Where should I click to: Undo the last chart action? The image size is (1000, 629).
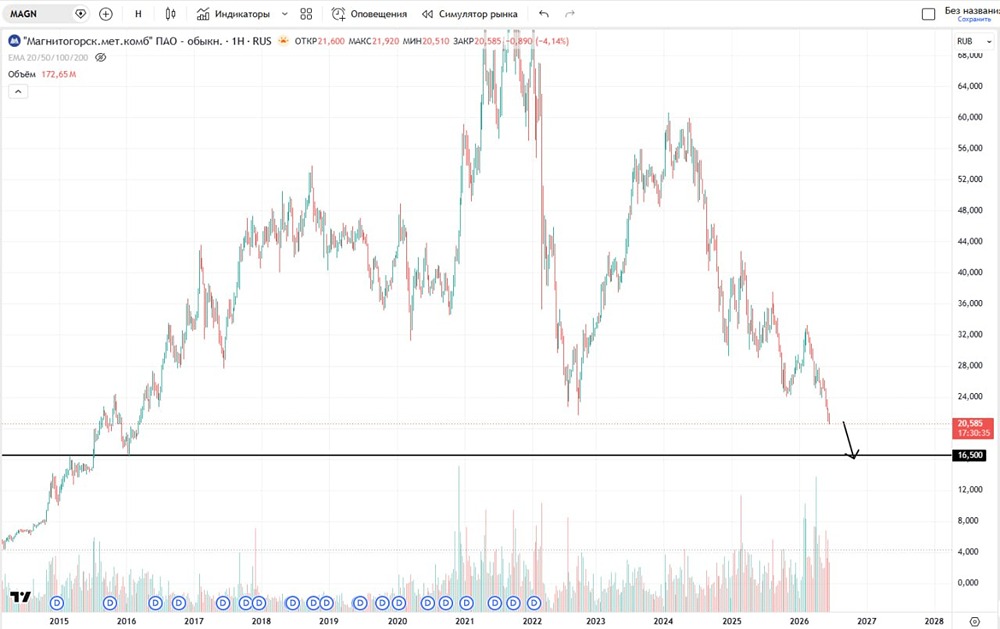[x=543, y=13]
